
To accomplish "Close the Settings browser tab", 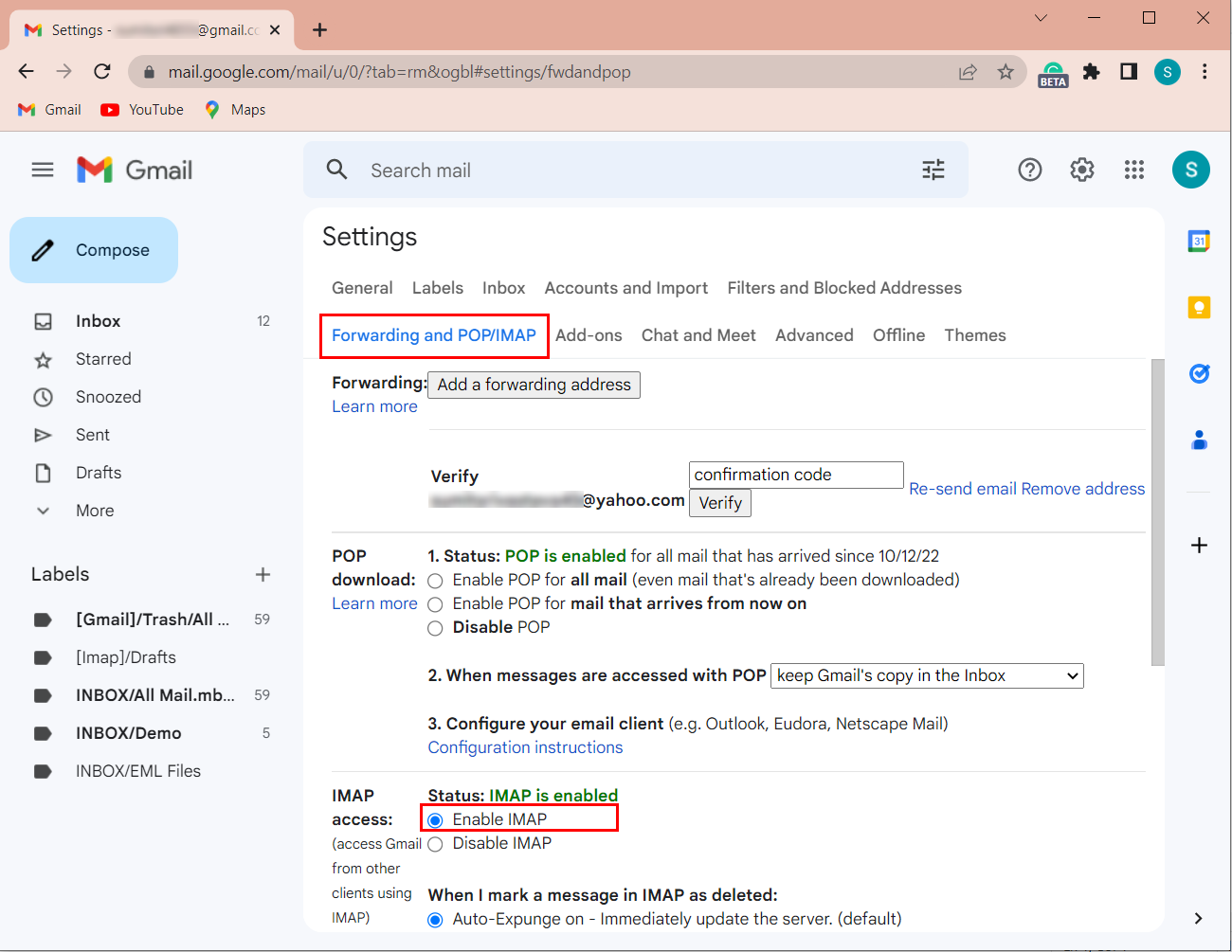I will click(275, 30).
